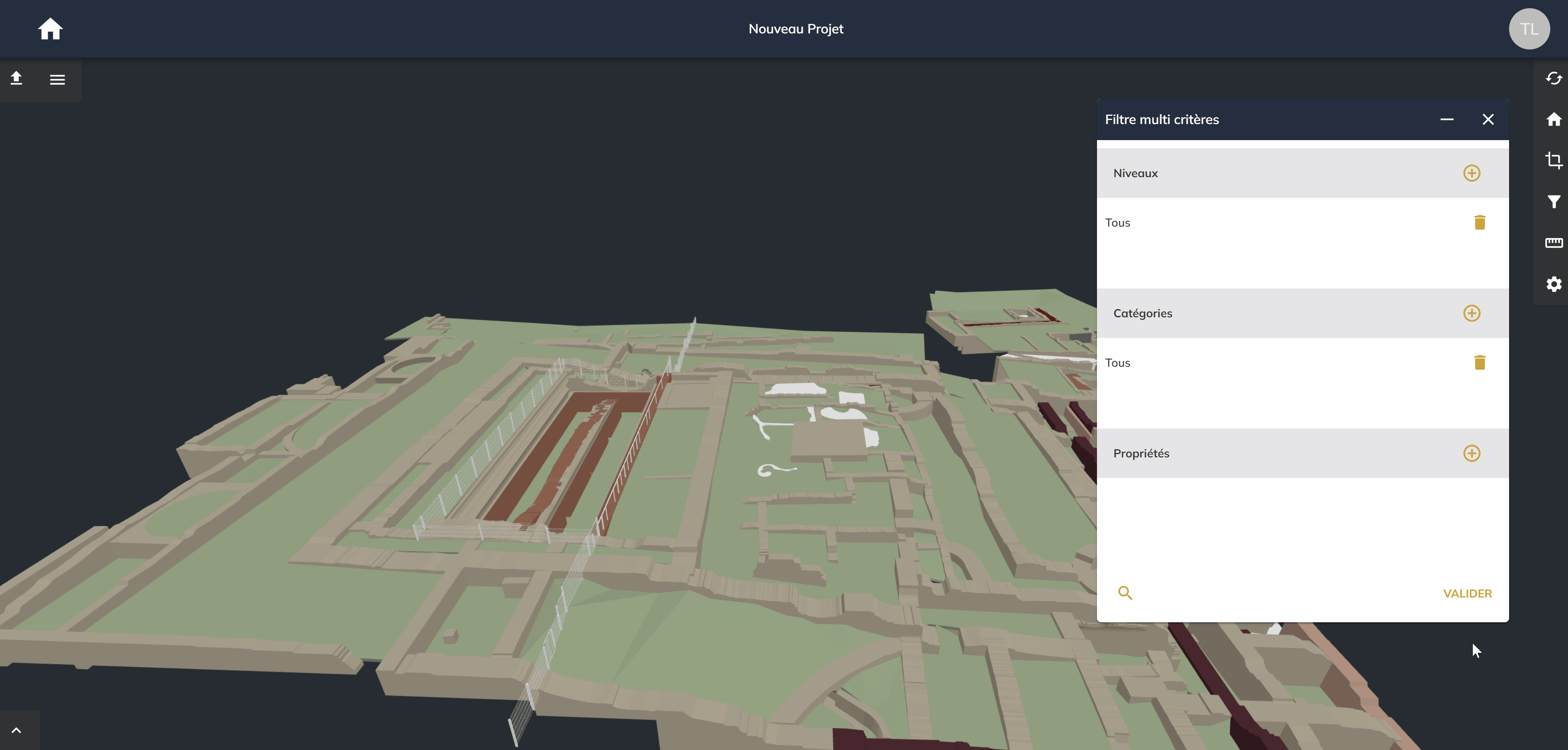1568x750 pixels.
Task: Select the crop/section box tool
Action: tap(1554, 160)
